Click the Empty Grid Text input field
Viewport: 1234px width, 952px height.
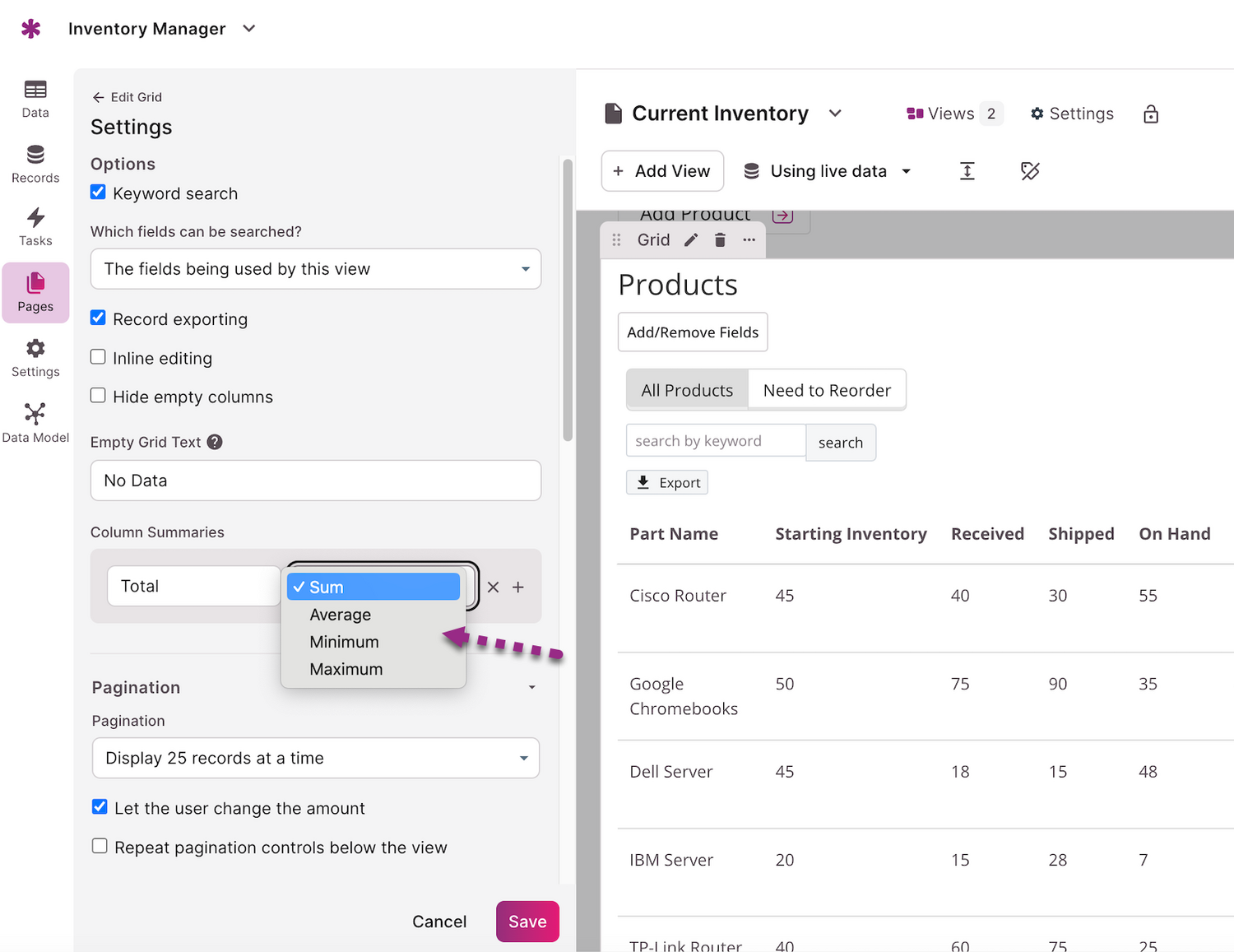coord(316,481)
